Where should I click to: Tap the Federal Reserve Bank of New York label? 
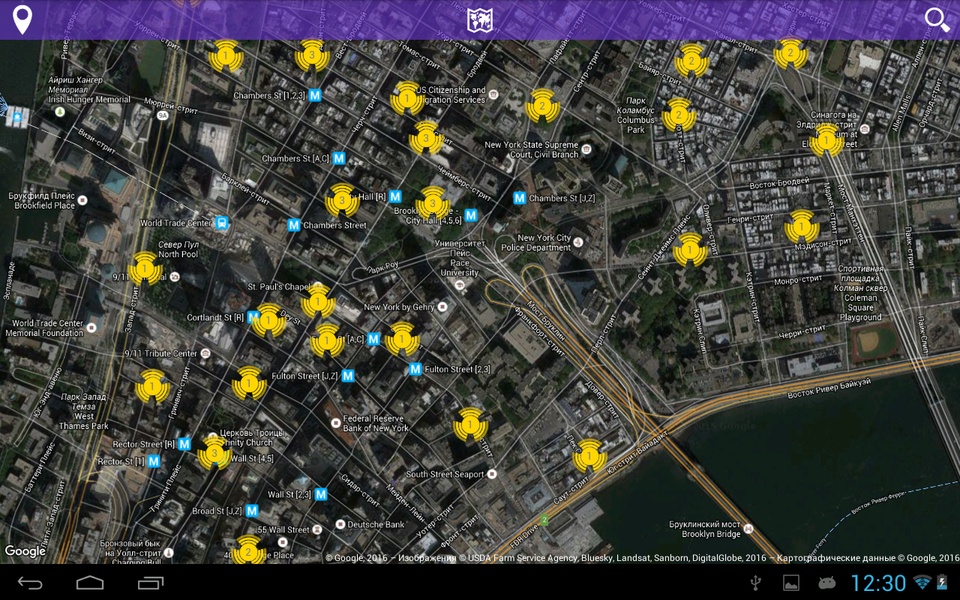coord(376,423)
